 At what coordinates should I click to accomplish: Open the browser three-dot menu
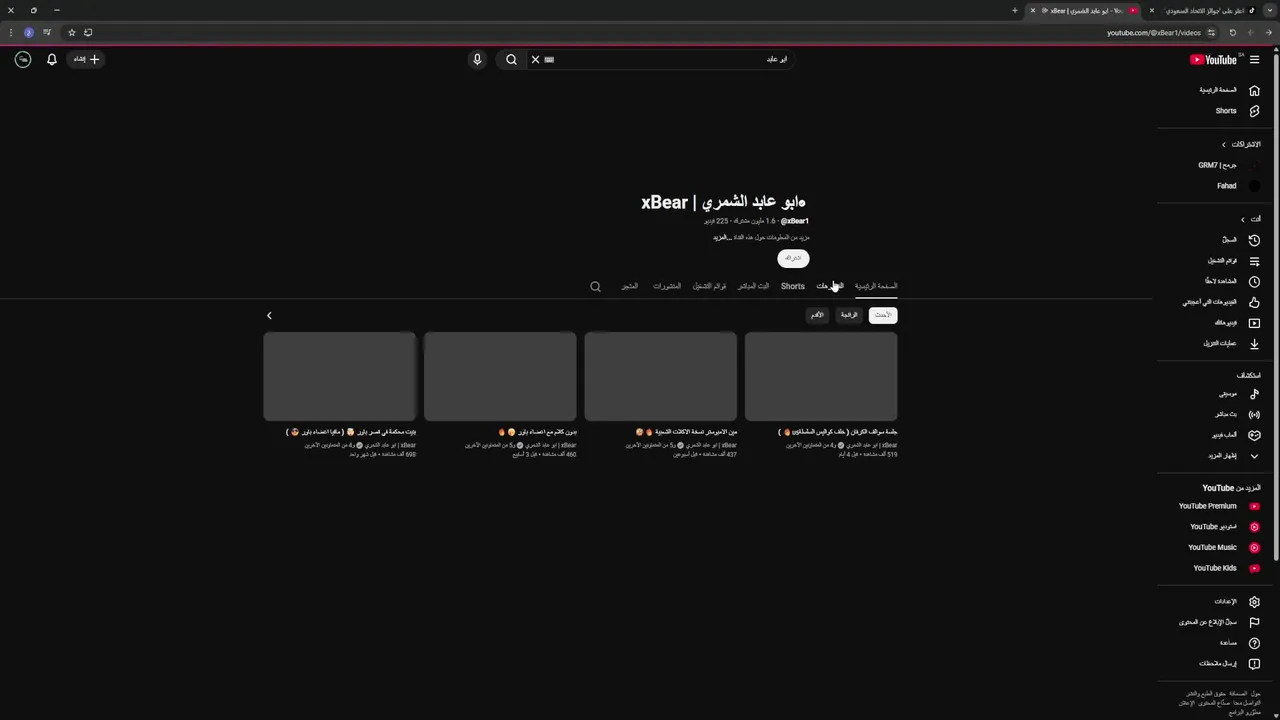(x=10, y=33)
